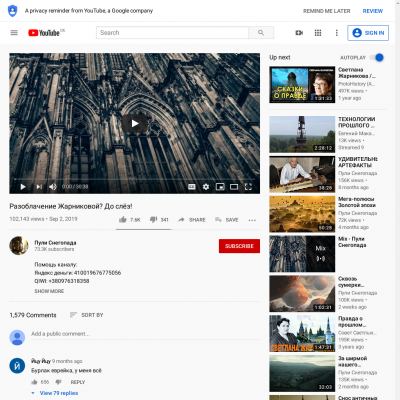Click the red Subscribe button
This screenshot has height=400, width=400.
[239, 246]
